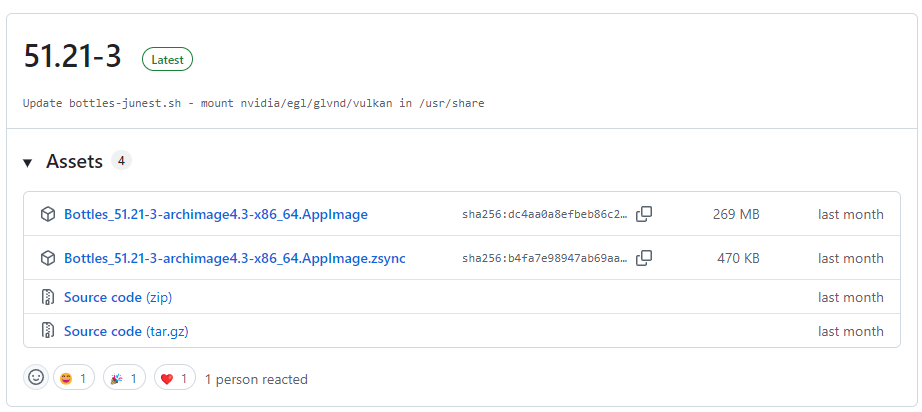The height and width of the screenshot is (412, 922).
Task: Click last month date on zsync row
Action: click(x=850, y=259)
